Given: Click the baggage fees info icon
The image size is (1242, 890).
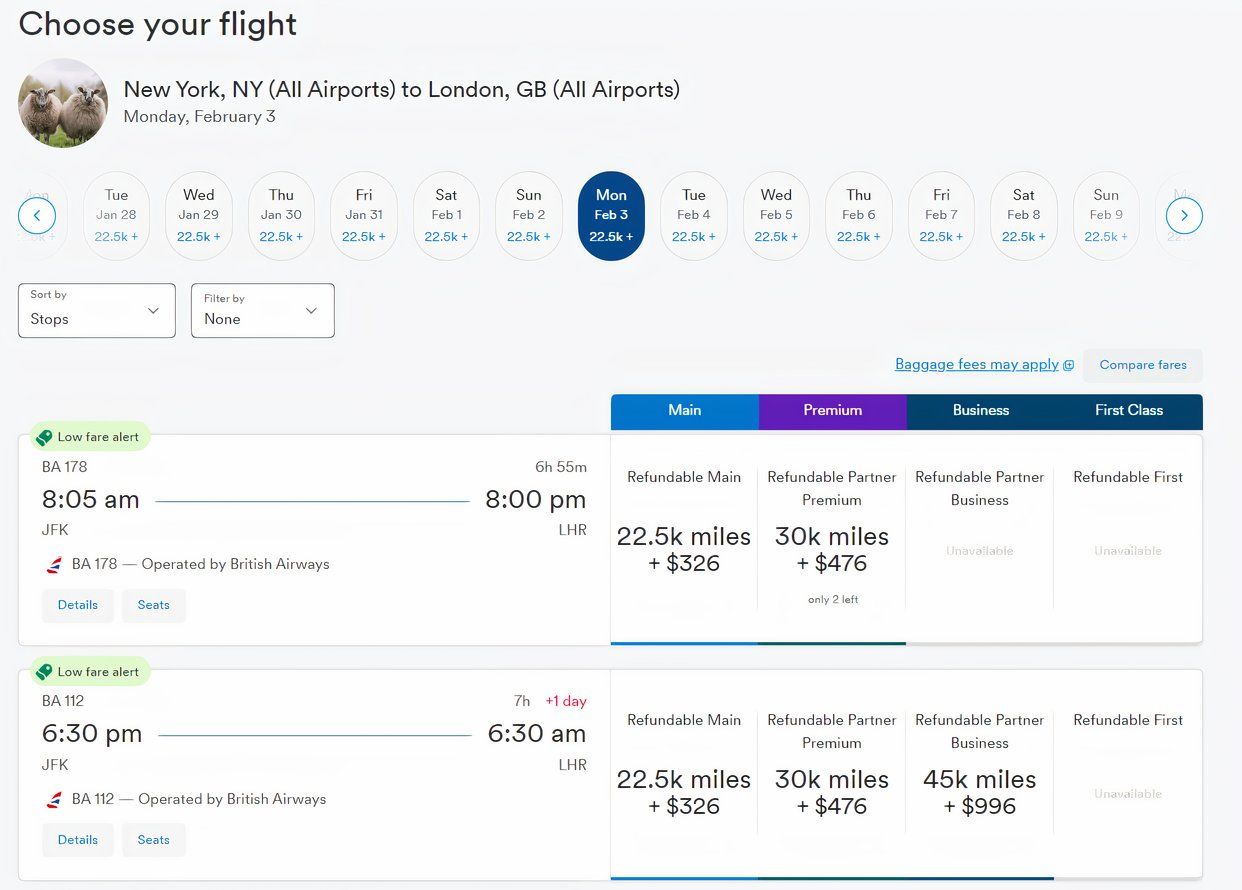Looking at the screenshot, I should [1069, 366].
